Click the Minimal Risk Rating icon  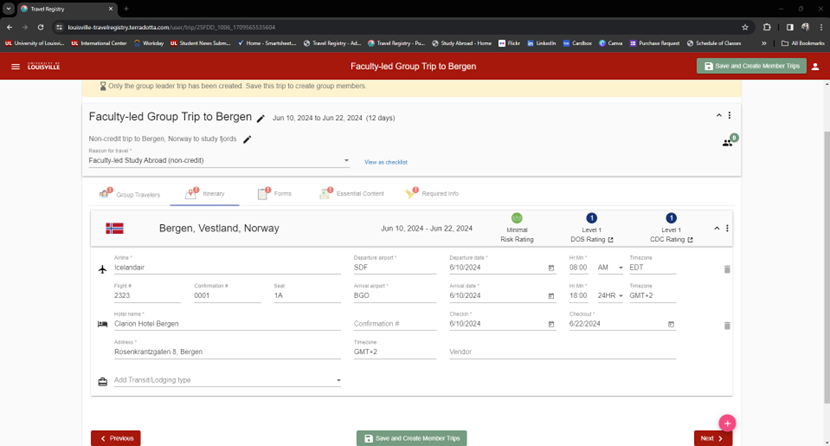[517, 218]
